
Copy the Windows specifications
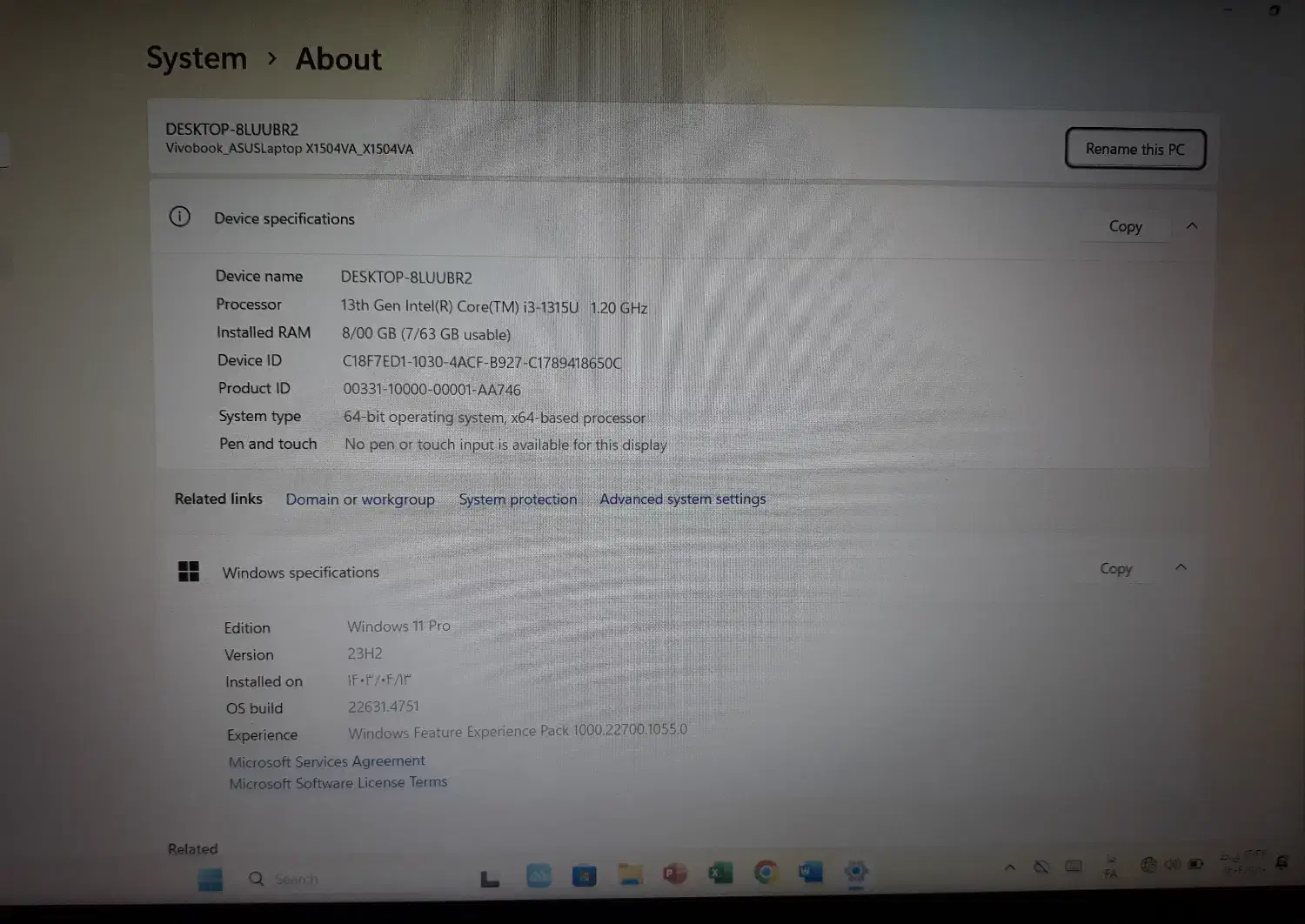click(1116, 568)
